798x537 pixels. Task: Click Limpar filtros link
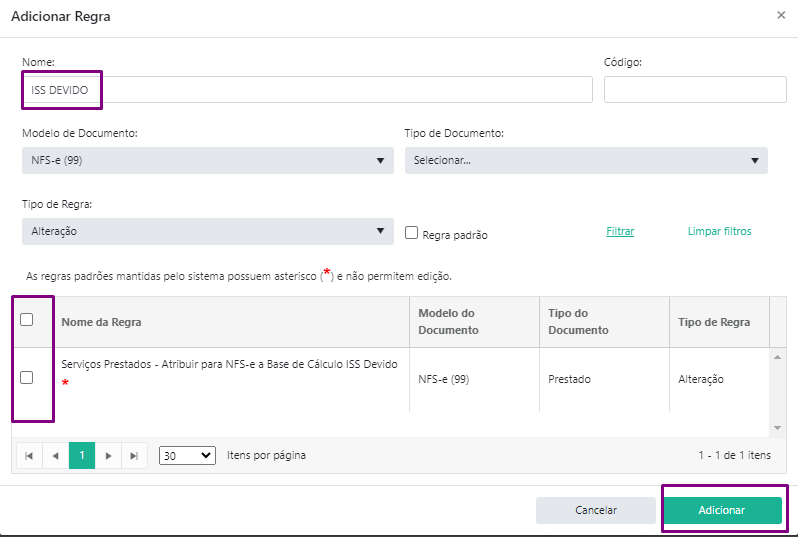[719, 231]
